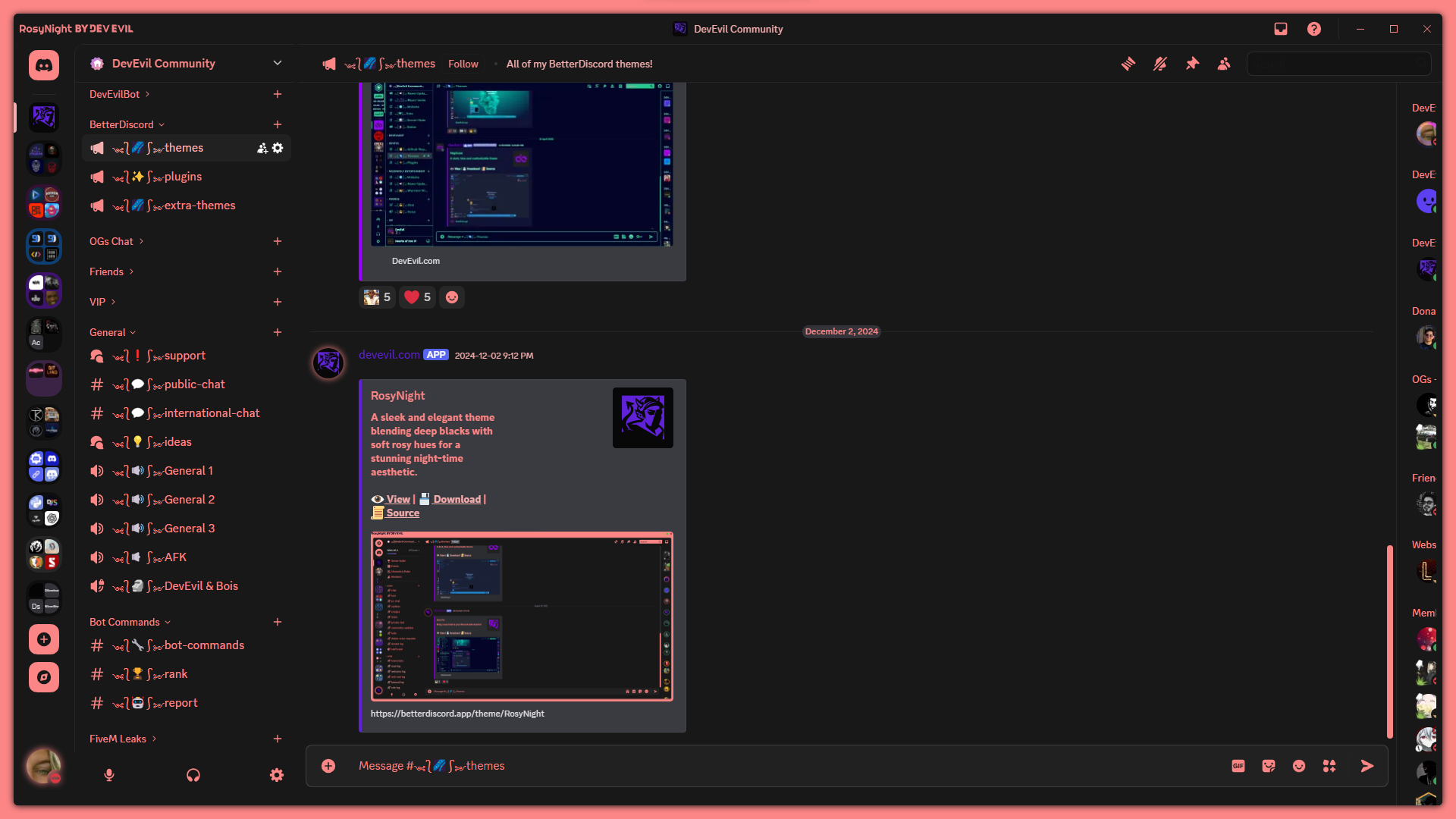Open the GIF picker

coord(1238,766)
